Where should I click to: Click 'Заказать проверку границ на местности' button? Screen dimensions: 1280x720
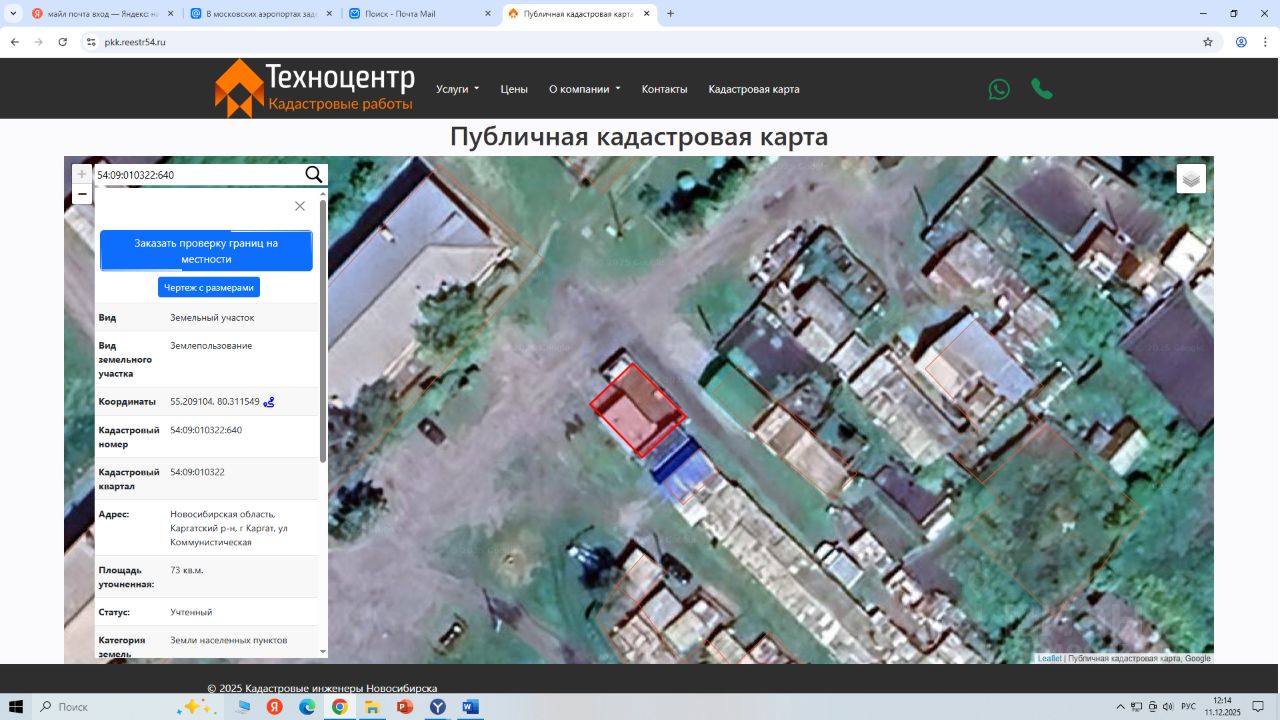[206, 251]
